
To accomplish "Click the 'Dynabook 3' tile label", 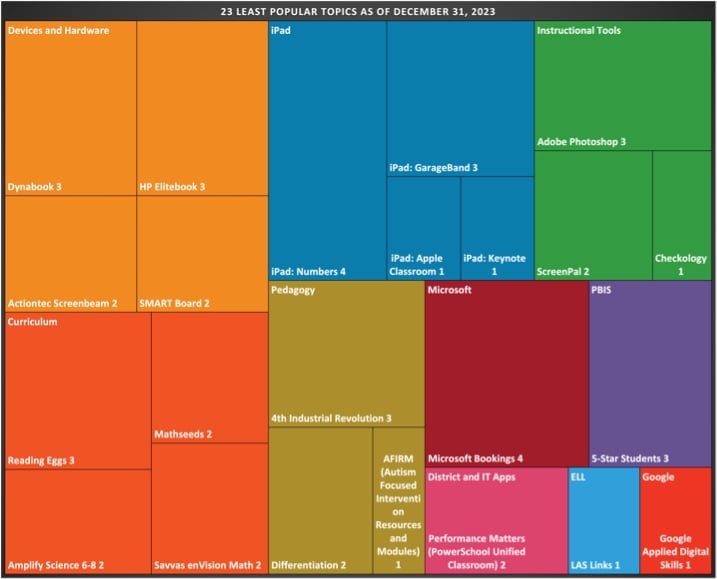I will tap(34, 187).
